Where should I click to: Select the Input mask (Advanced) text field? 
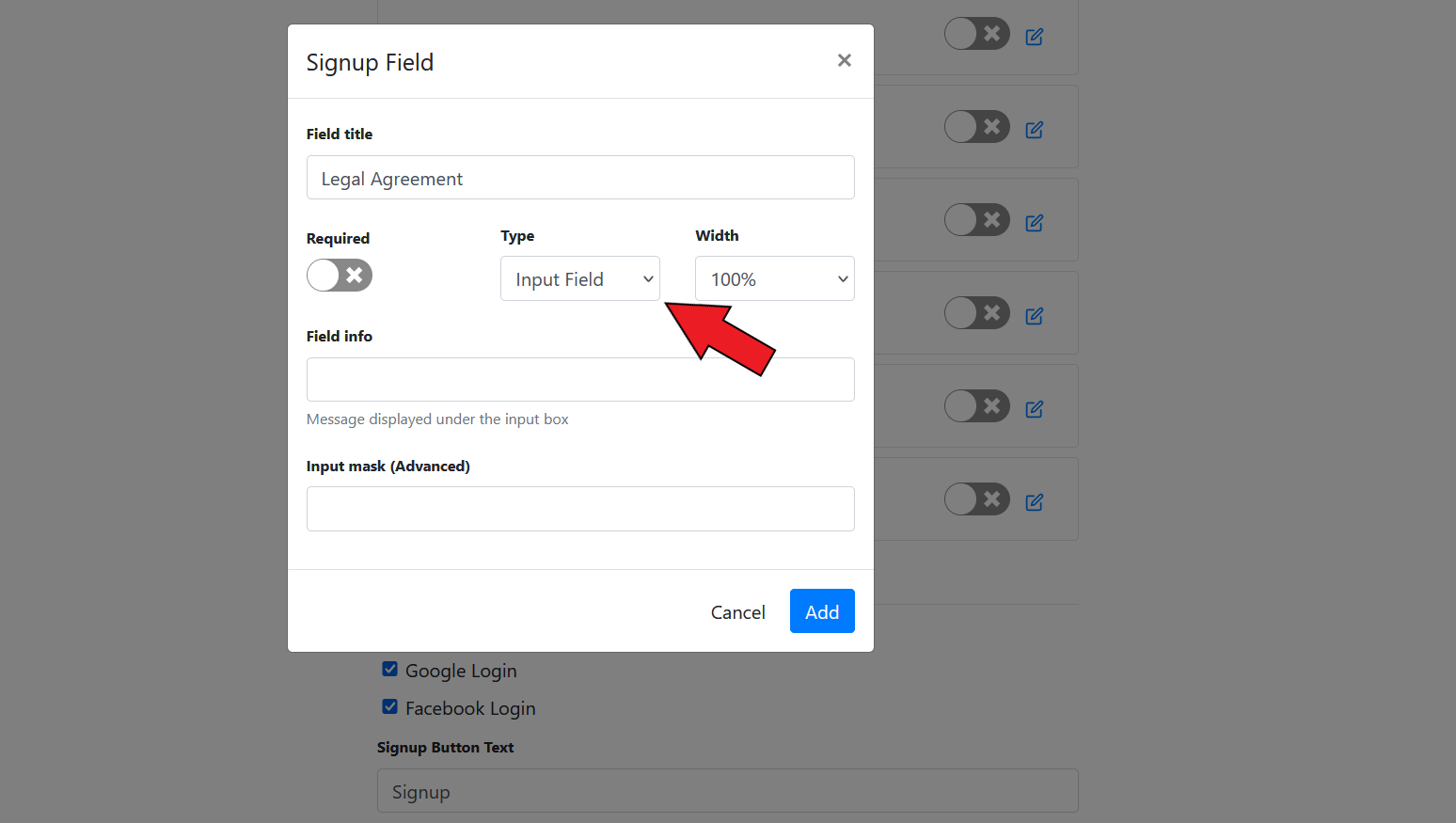579,509
